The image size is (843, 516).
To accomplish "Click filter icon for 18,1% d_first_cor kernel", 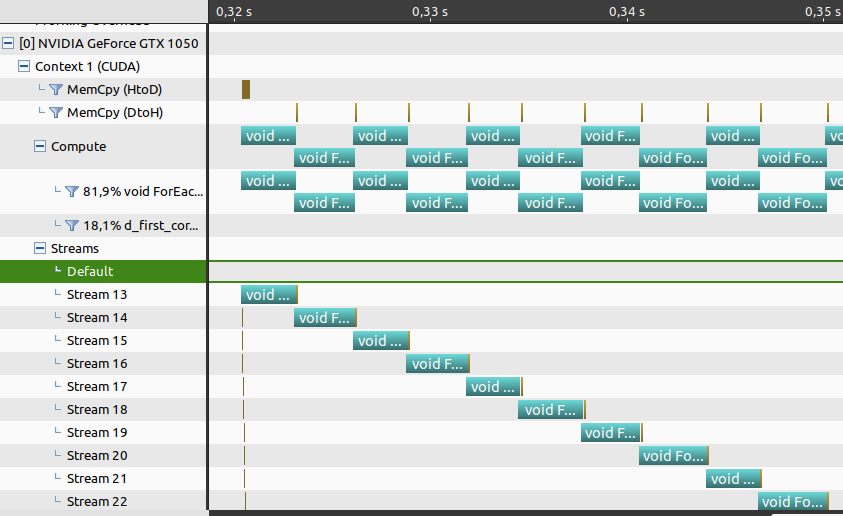I will [72, 225].
